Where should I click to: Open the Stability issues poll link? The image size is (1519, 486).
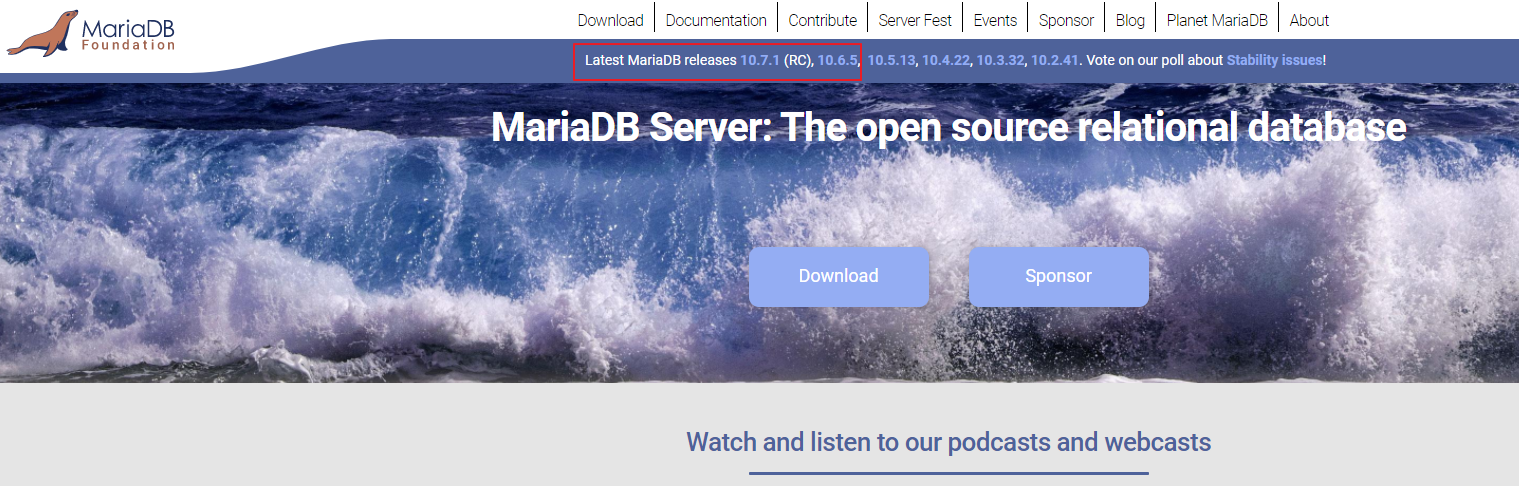(x=1274, y=60)
